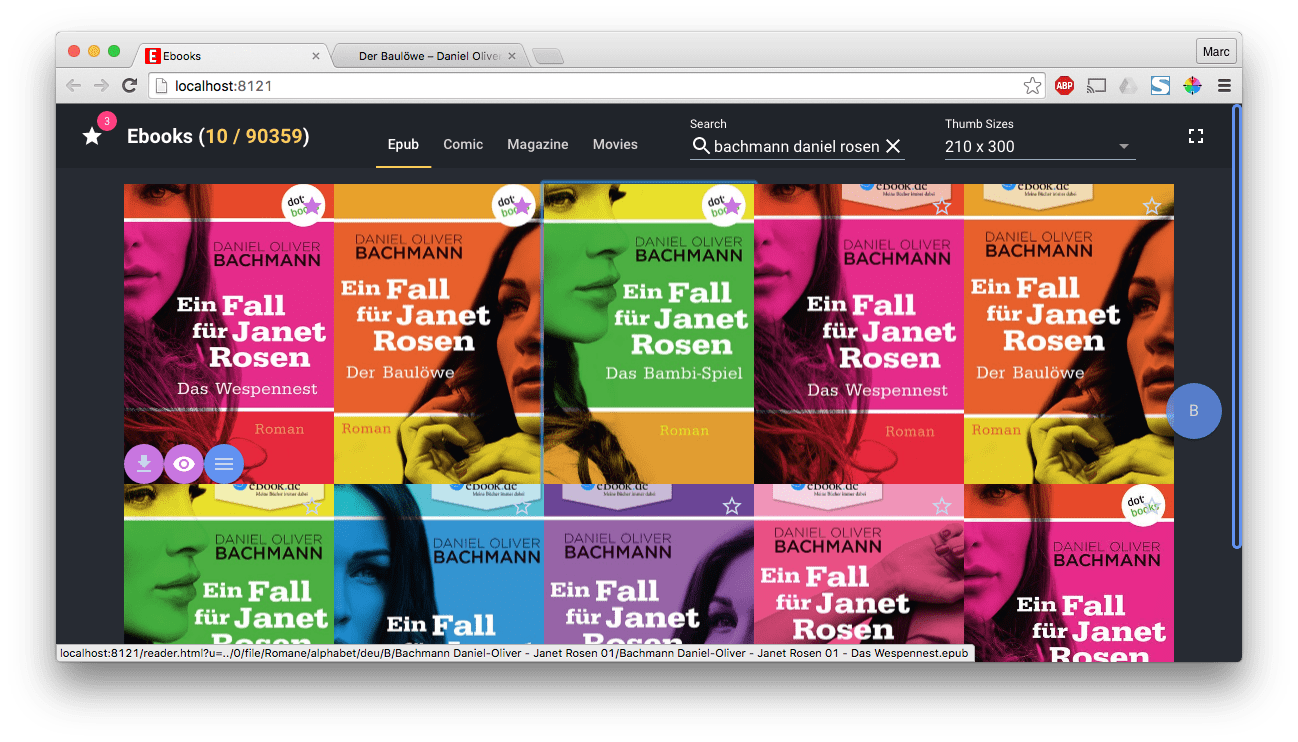
Task: Click the browser forward arrow
Action: pyautogui.click(x=101, y=86)
